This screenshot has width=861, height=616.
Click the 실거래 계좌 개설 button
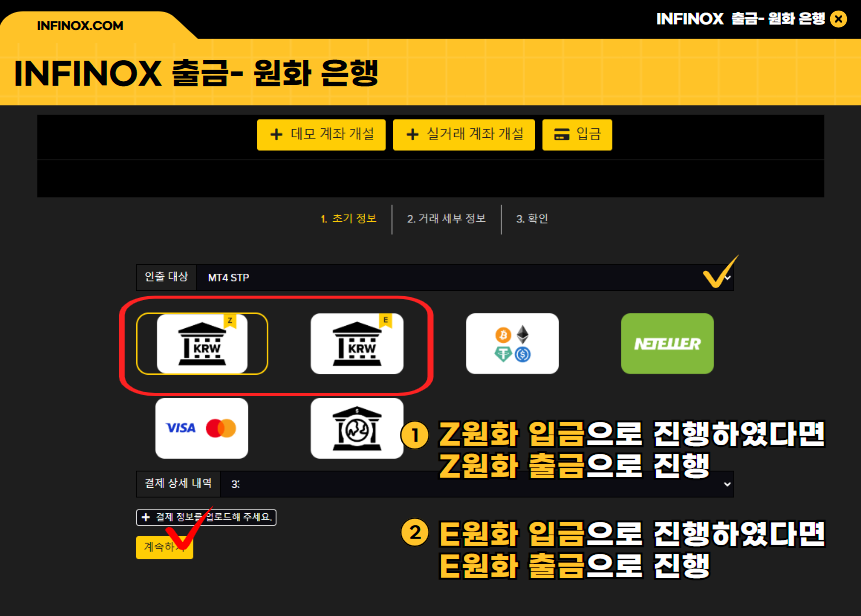(464, 135)
